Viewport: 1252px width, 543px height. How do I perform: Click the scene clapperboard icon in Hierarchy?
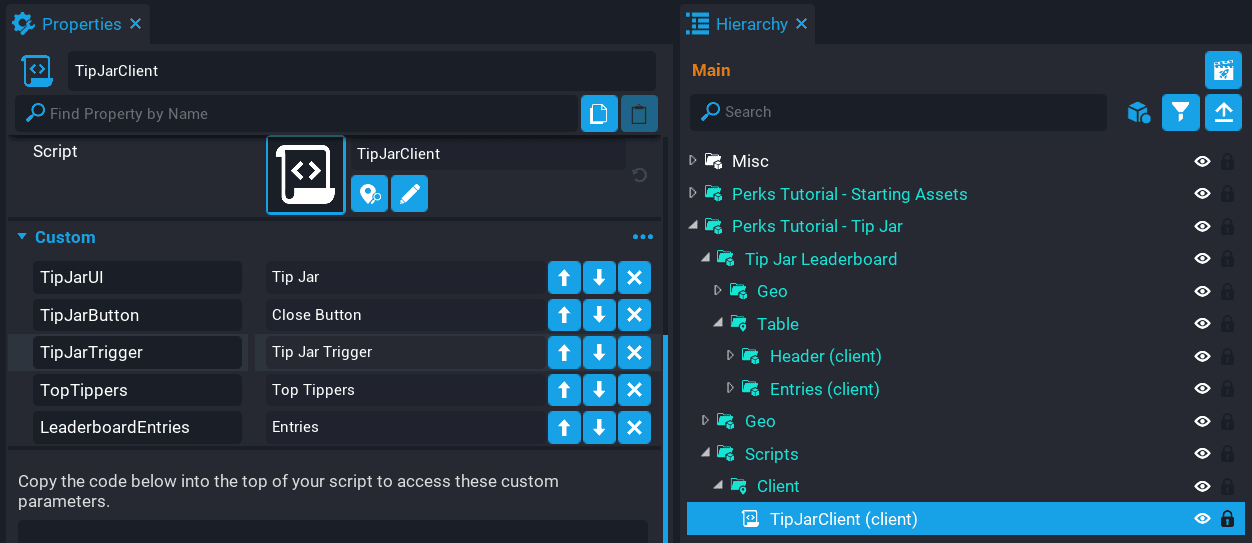pos(1223,70)
